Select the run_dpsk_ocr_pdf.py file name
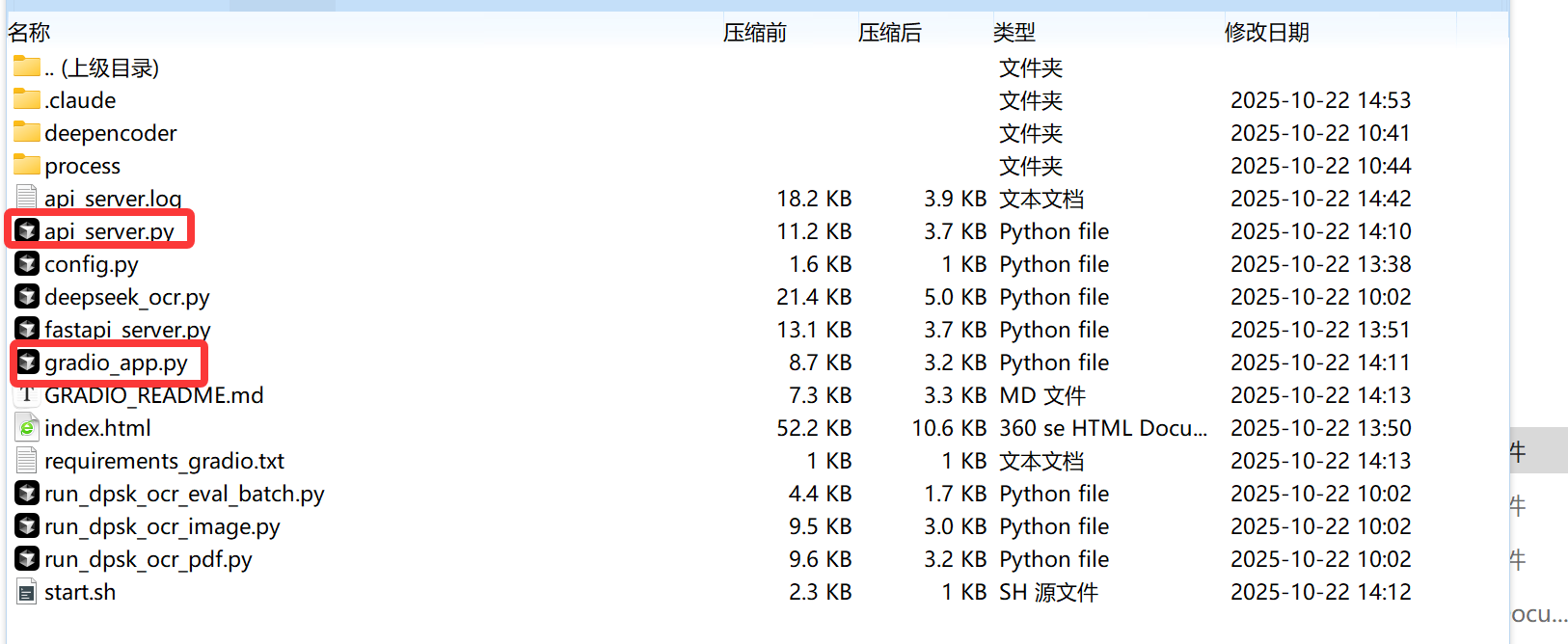The image size is (1568, 644). point(148,559)
